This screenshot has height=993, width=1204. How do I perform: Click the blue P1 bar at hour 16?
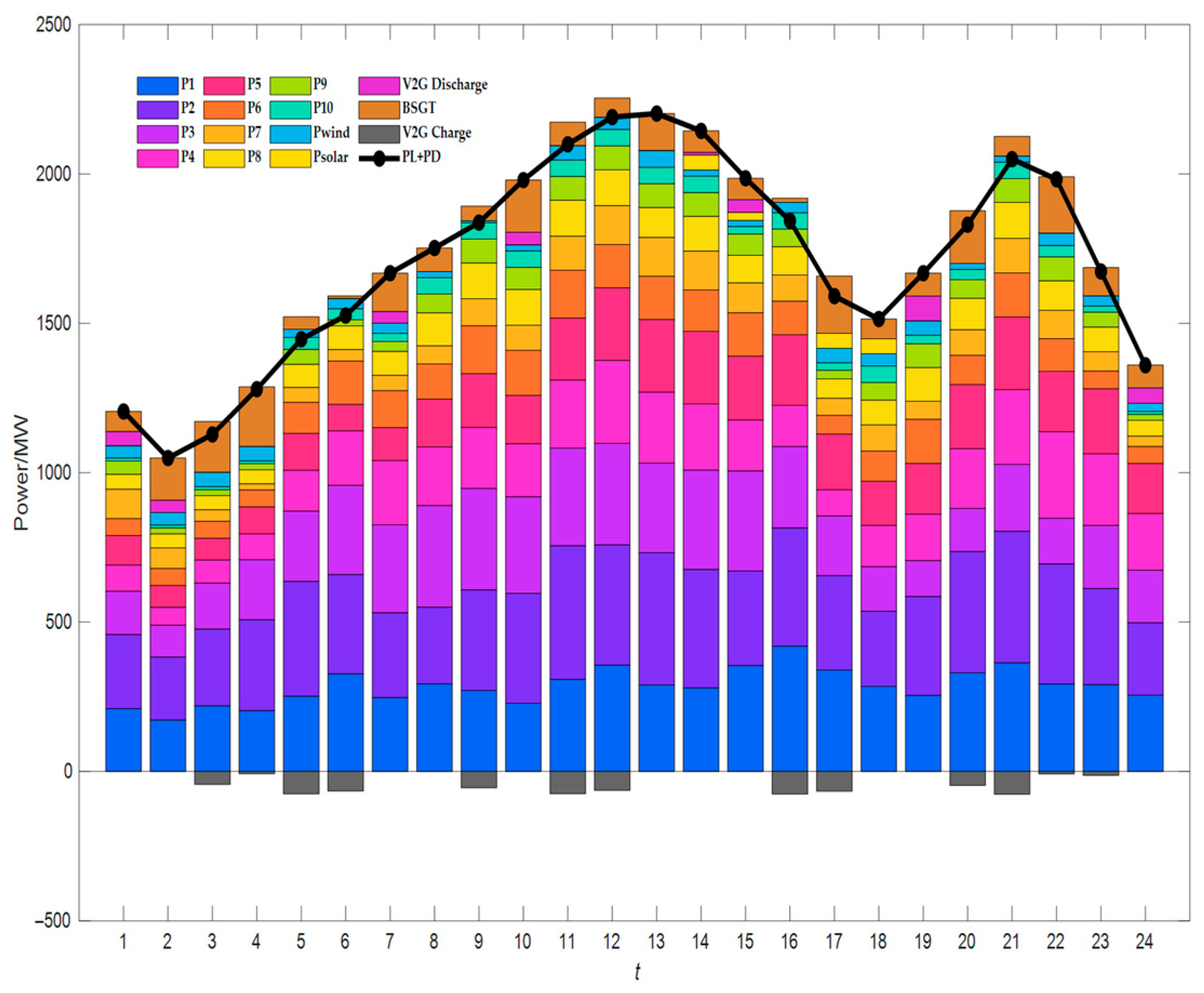[x=790, y=708]
